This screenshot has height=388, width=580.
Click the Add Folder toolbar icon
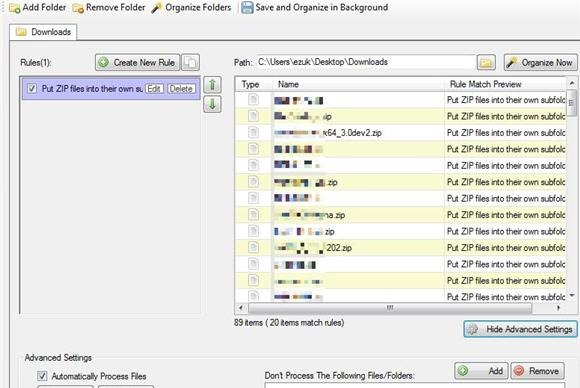click(15, 8)
